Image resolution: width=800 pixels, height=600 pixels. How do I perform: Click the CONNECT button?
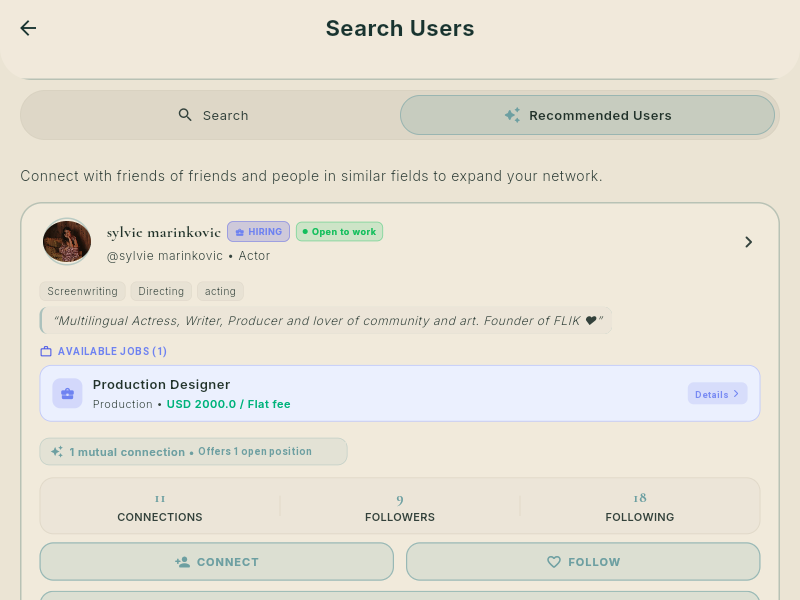click(x=217, y=562)
